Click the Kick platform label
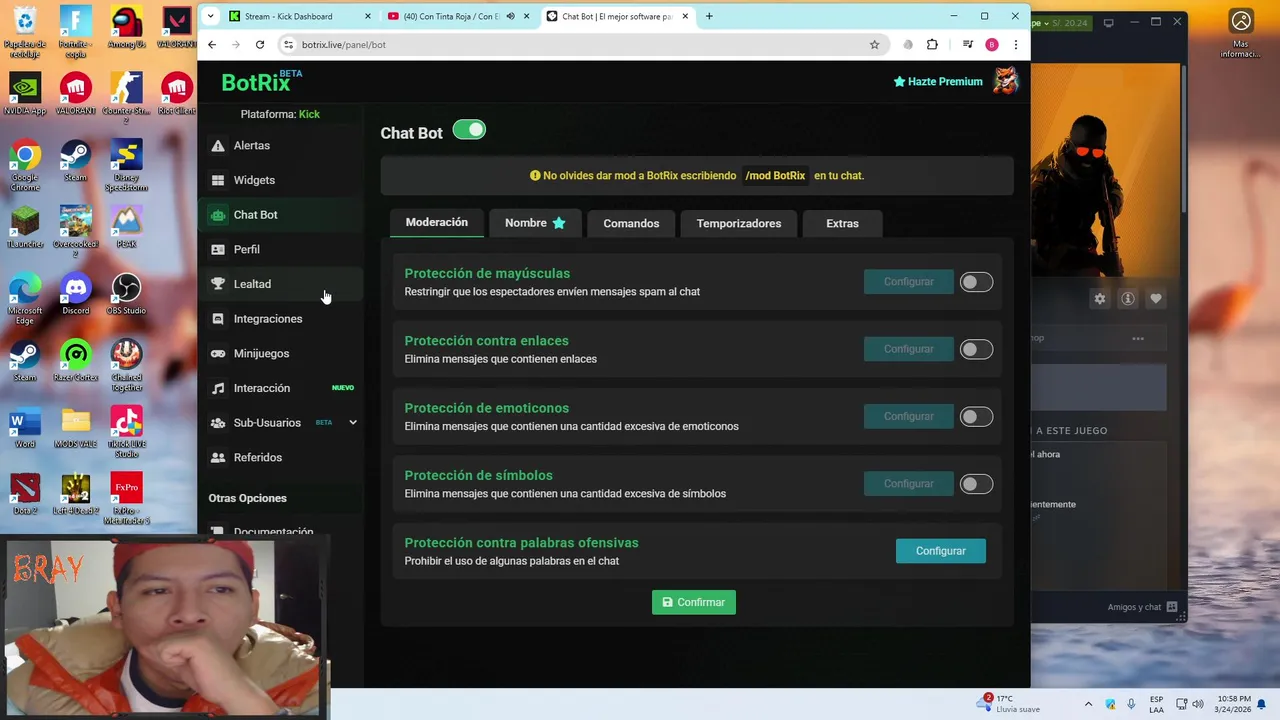 tap(309, 114)
